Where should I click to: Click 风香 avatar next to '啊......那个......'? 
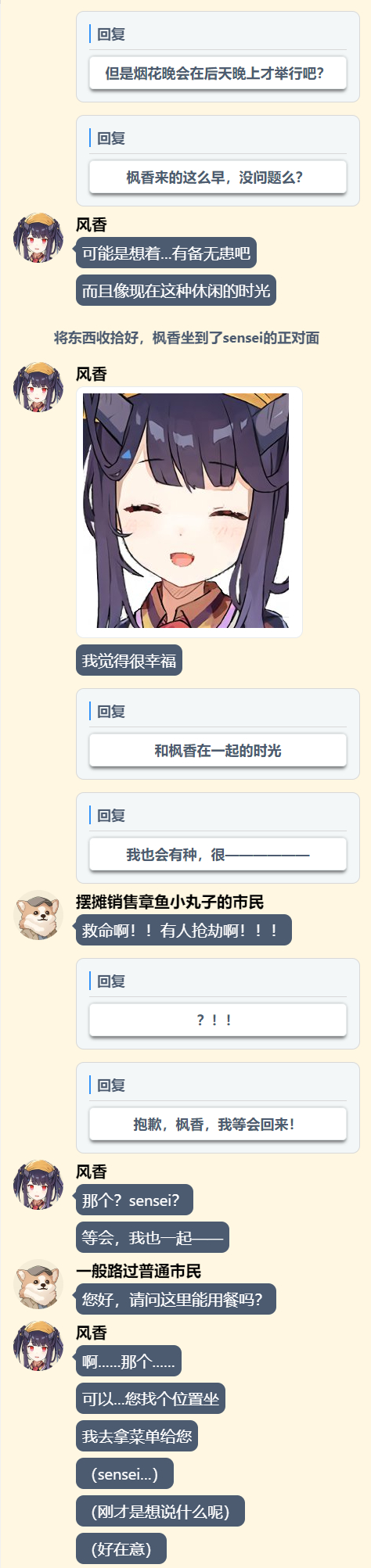coord(38,1346)
